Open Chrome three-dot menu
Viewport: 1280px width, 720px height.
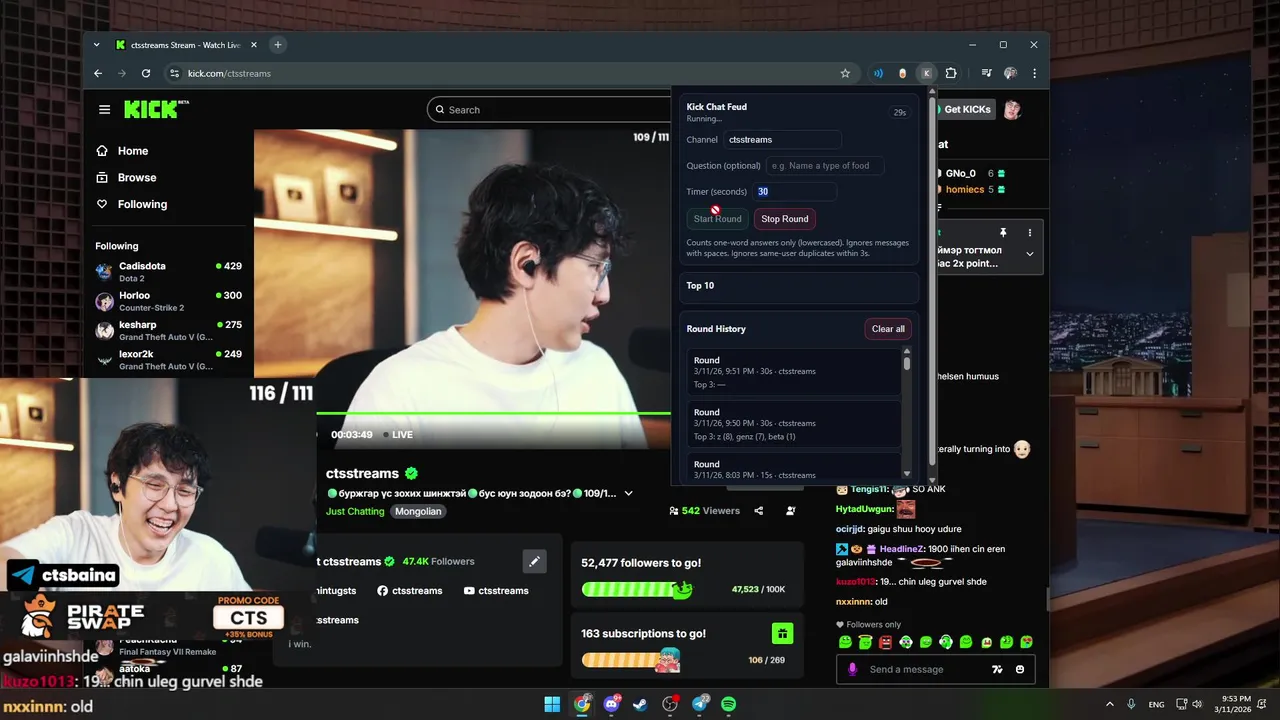[1034, 73]
